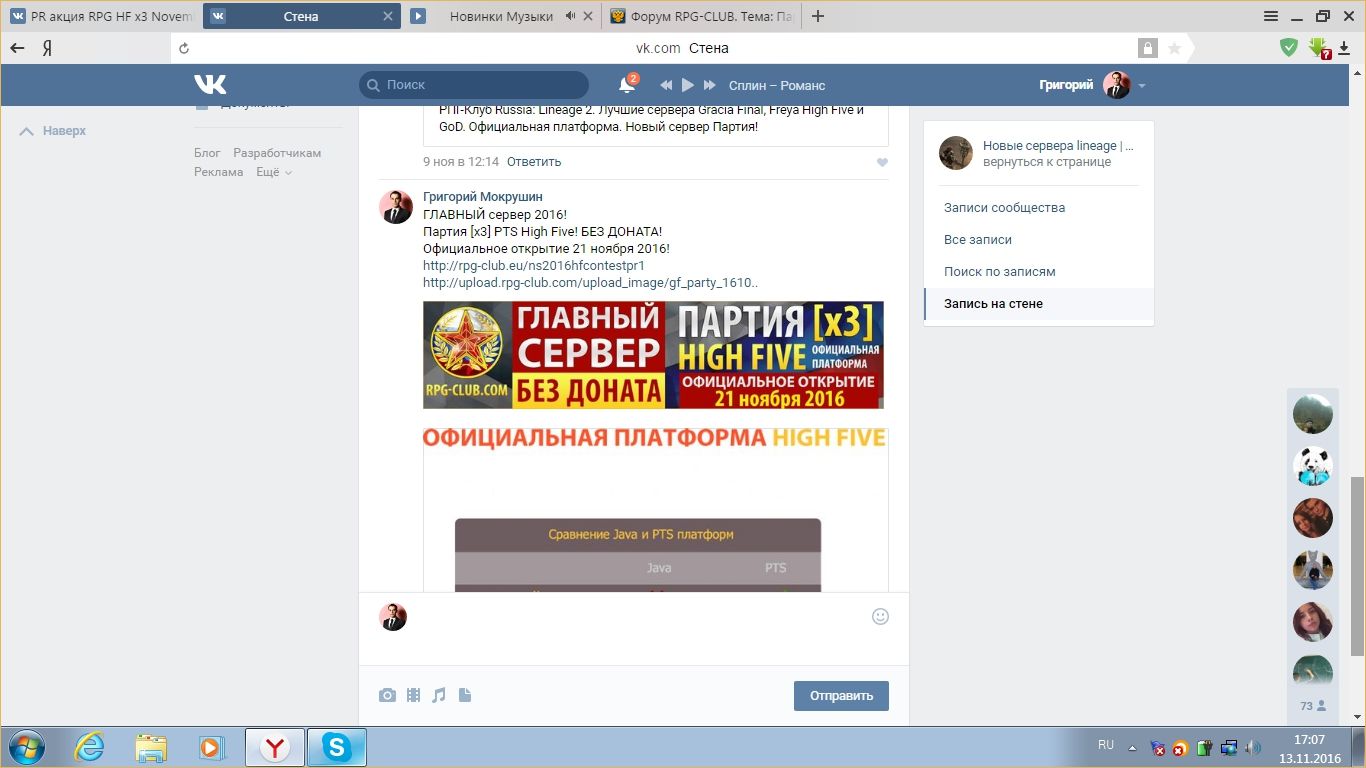1366x768 pixels.
Task: Switch to the Новинки Музыки tab
Action: [x=500, y=16]
